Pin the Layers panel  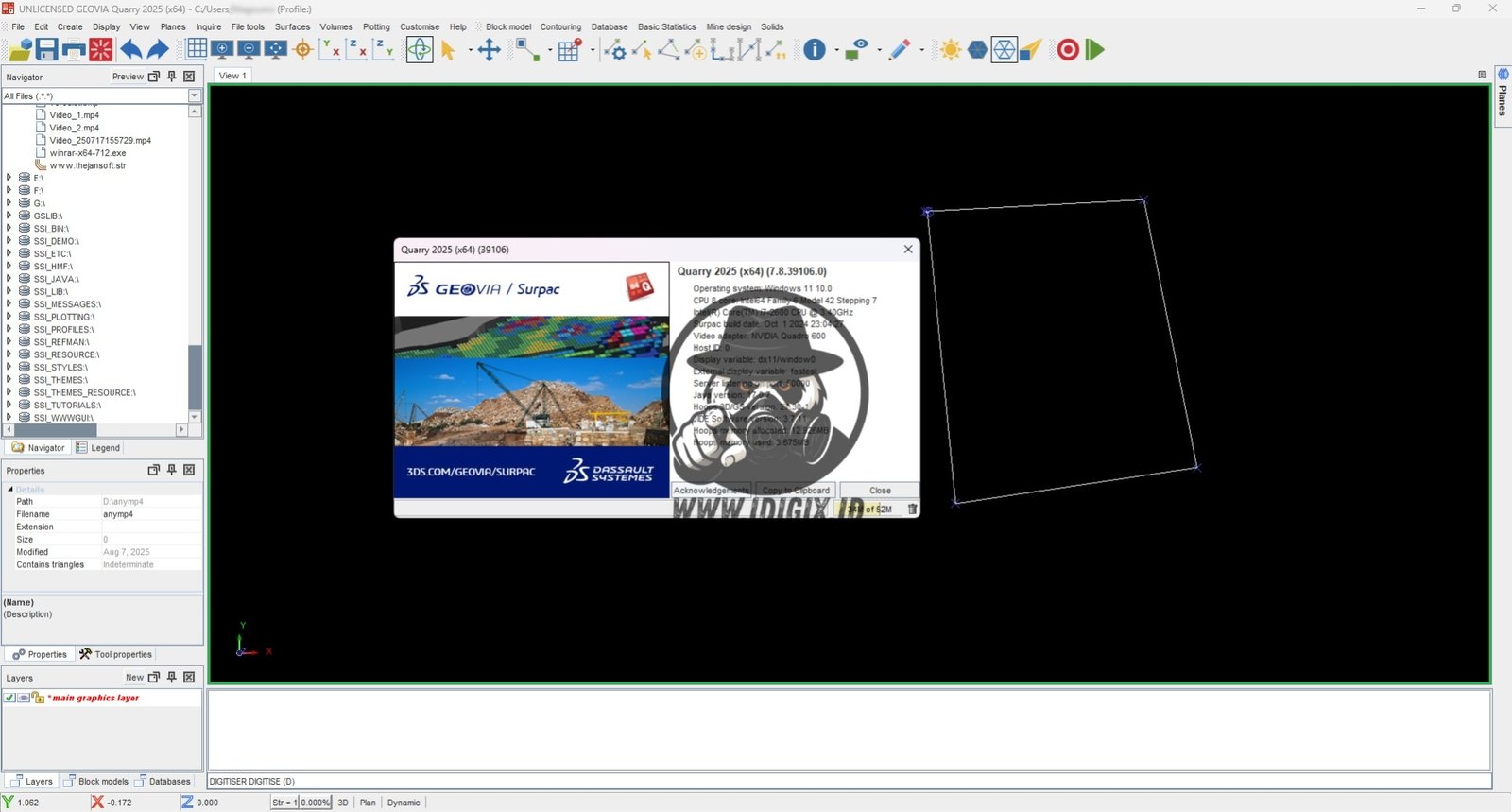pyautogui.click(x=171, y=677)
